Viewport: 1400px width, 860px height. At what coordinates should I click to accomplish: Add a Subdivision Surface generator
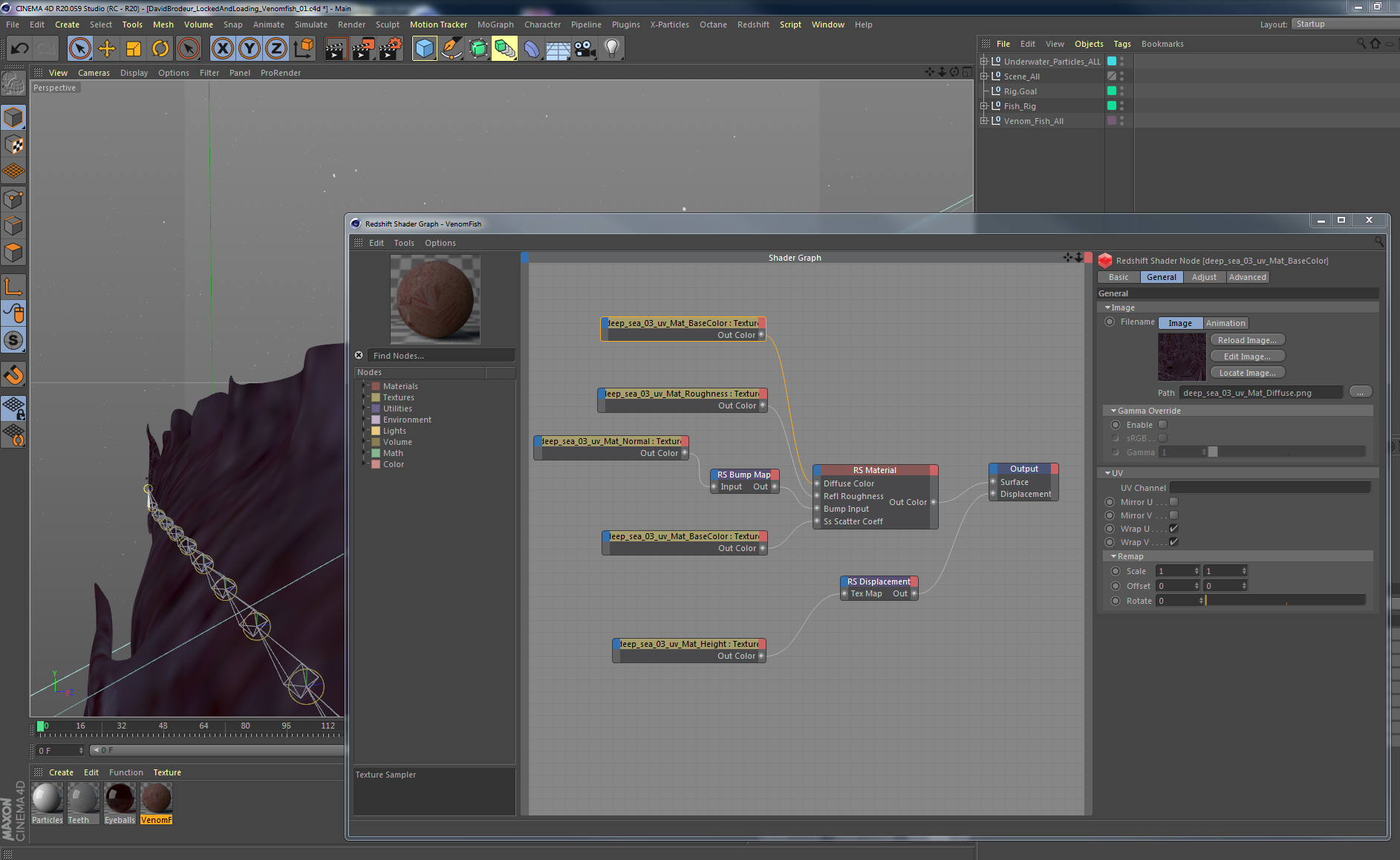478,49
